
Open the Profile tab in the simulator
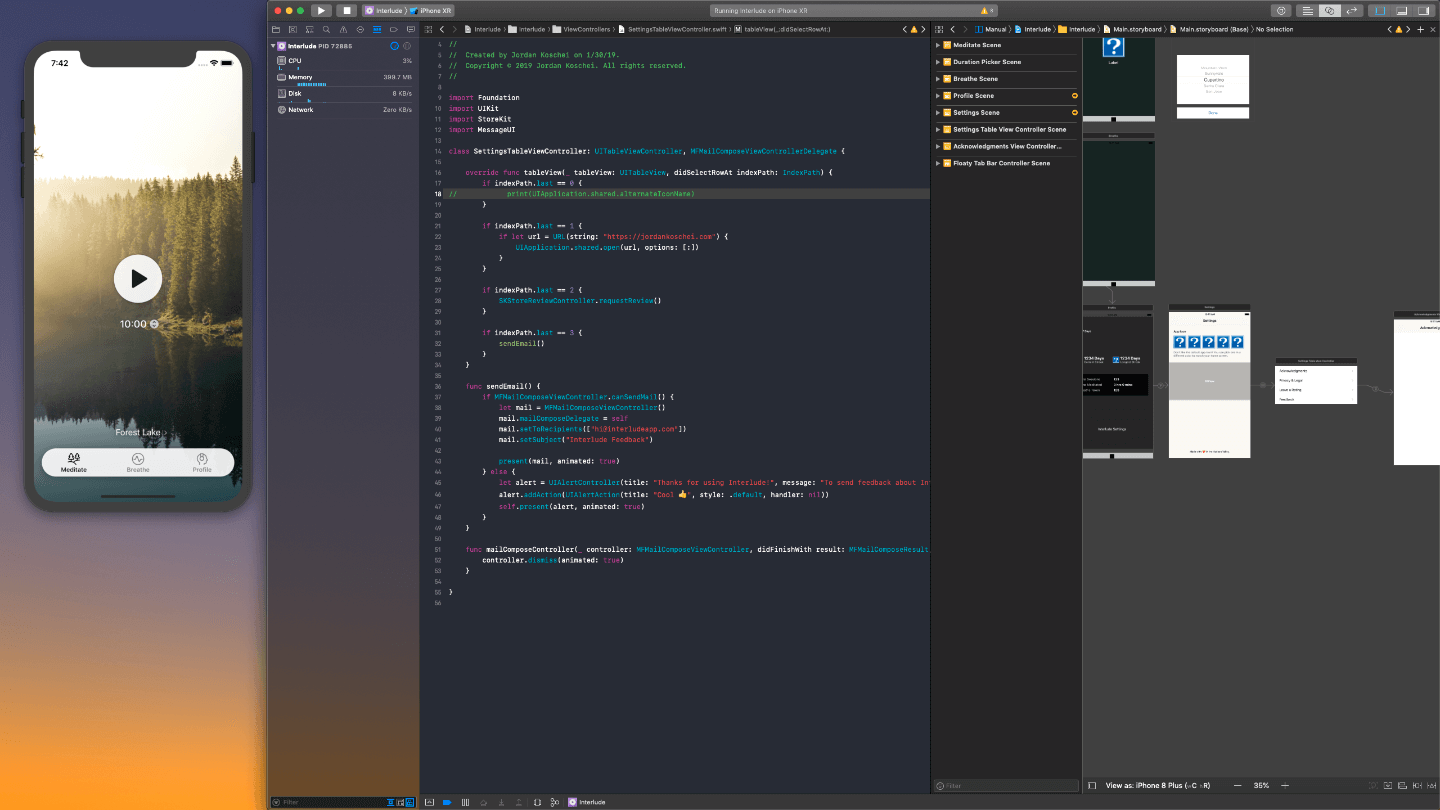click(x=202, y=463)
